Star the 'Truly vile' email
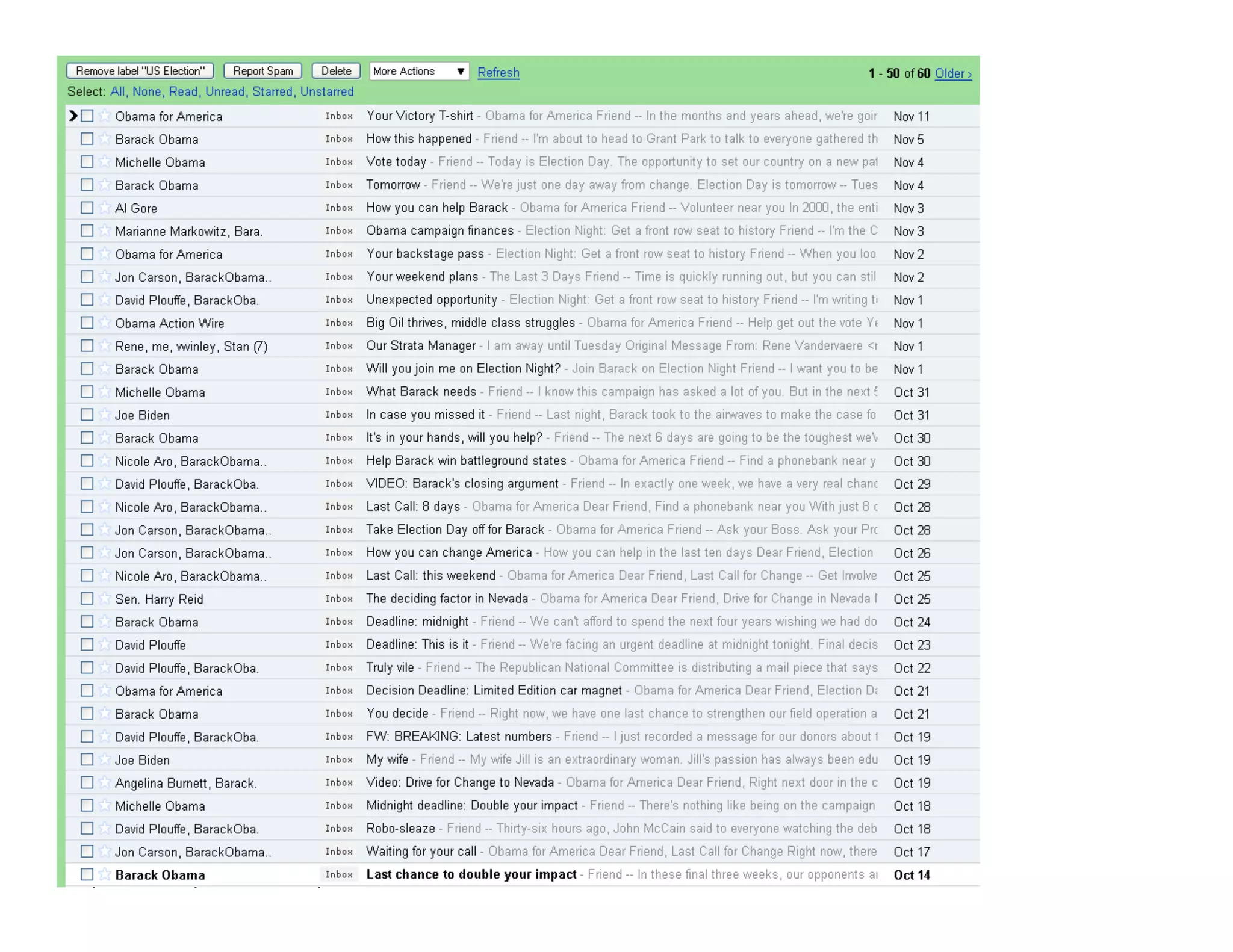Viewport: 1233px width, 952px height. click(105, 667)
